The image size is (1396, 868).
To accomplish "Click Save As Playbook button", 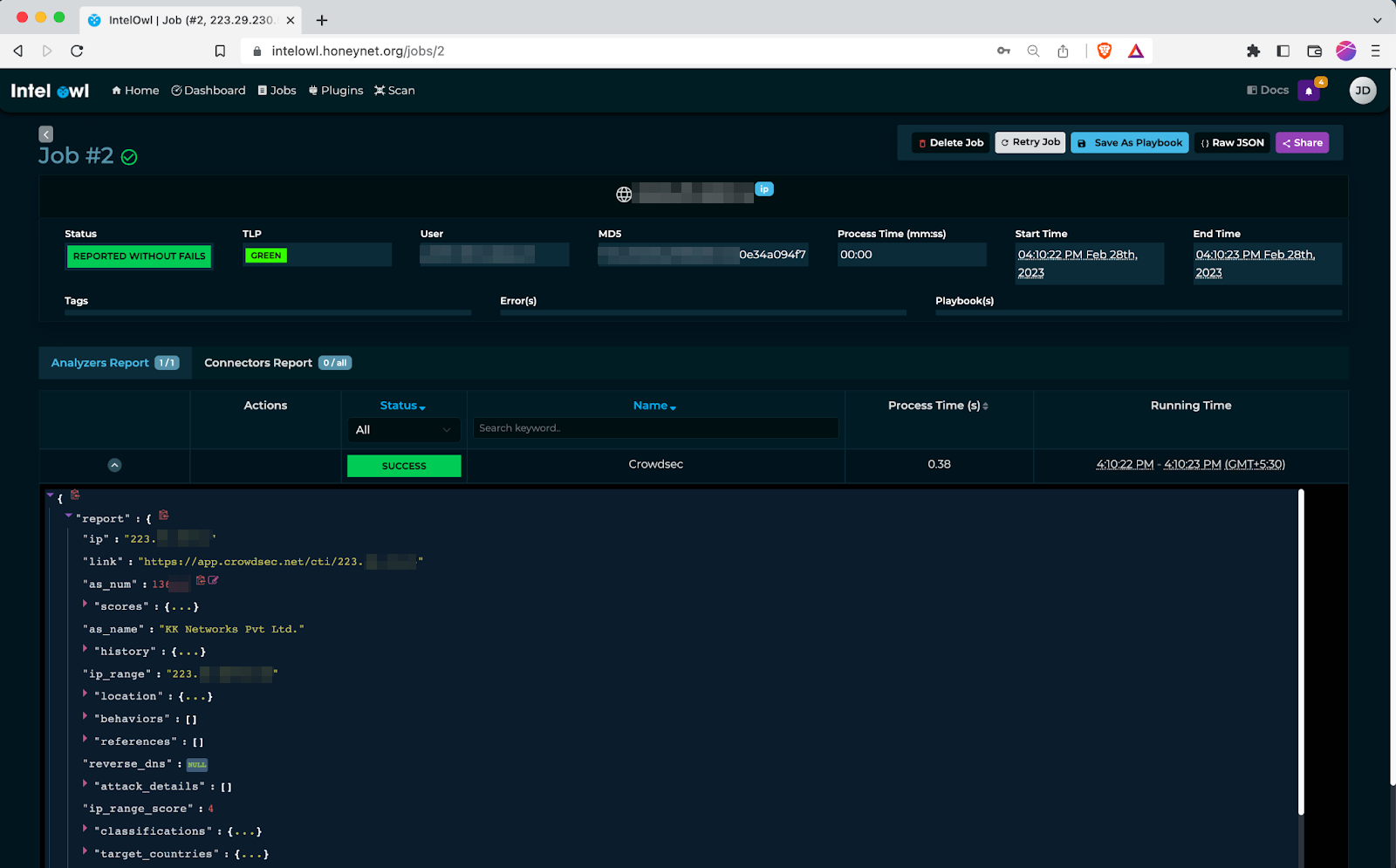I will pos(1130,143).
